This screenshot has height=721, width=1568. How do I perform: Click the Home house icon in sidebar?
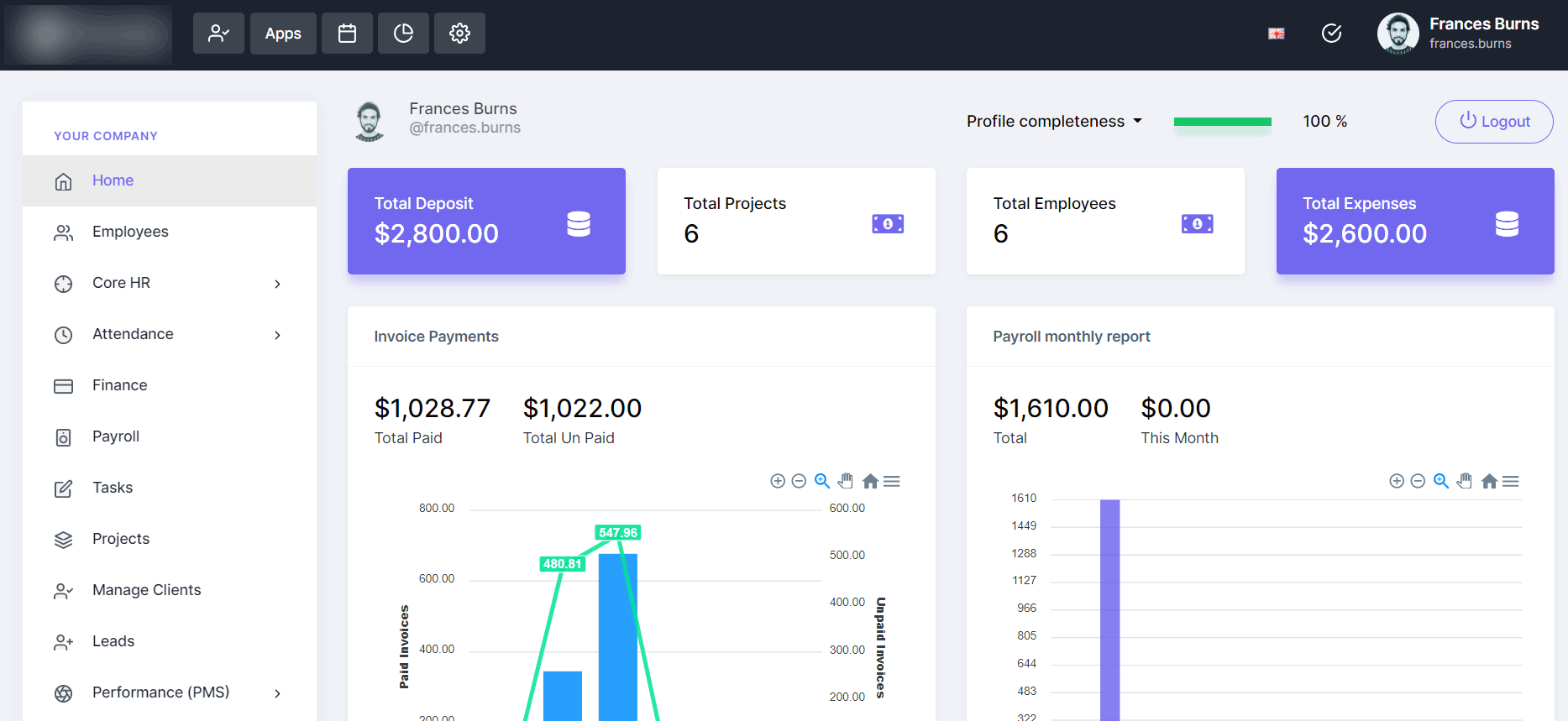(x=63, y=181)
